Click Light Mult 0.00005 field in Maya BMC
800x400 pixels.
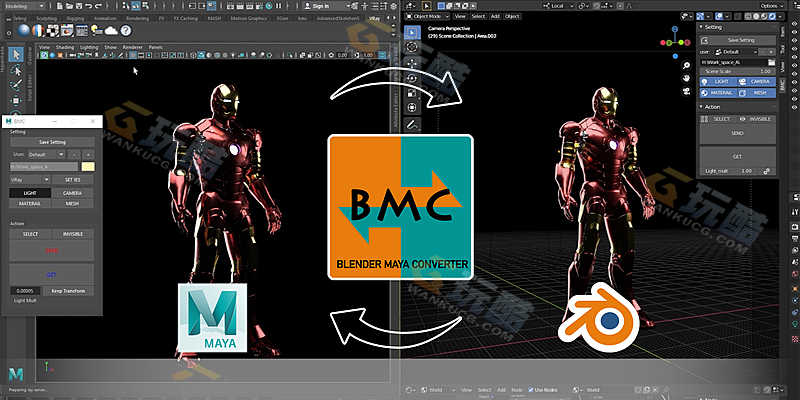point(26,291)
